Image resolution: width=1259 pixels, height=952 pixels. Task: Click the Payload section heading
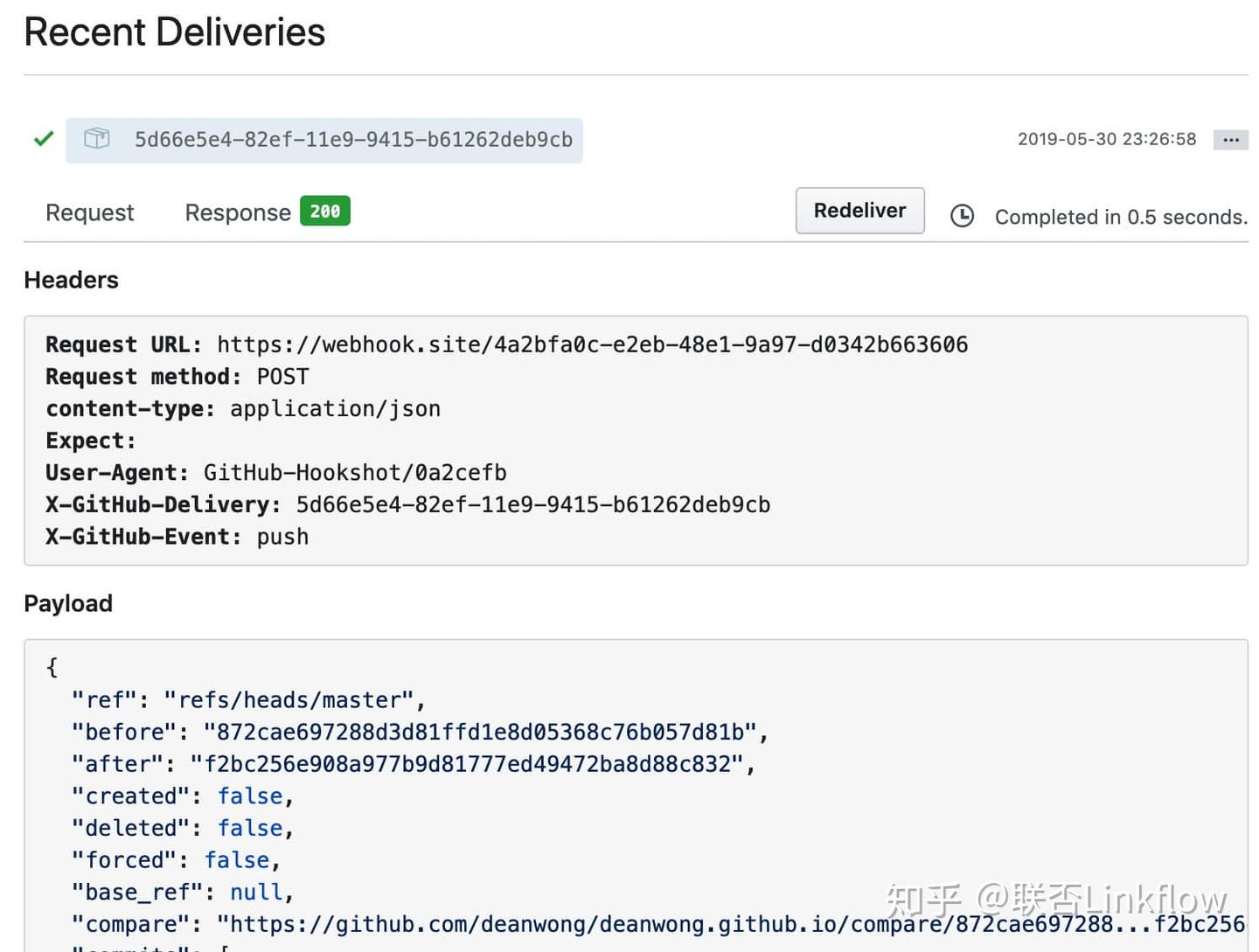tap(68, 603)
